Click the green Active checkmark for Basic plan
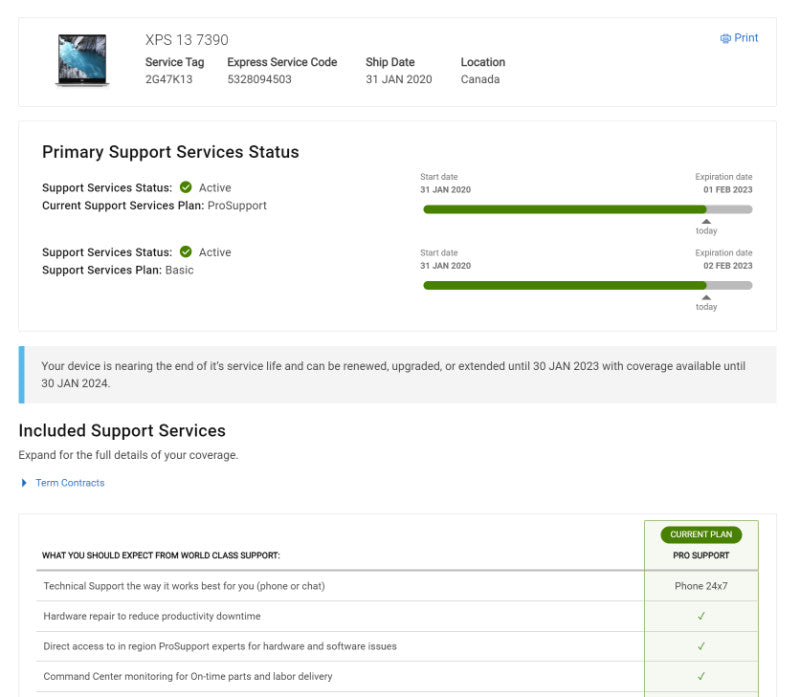Image resolution: width=800 pixels, height=697 pixels. [186, 252]
